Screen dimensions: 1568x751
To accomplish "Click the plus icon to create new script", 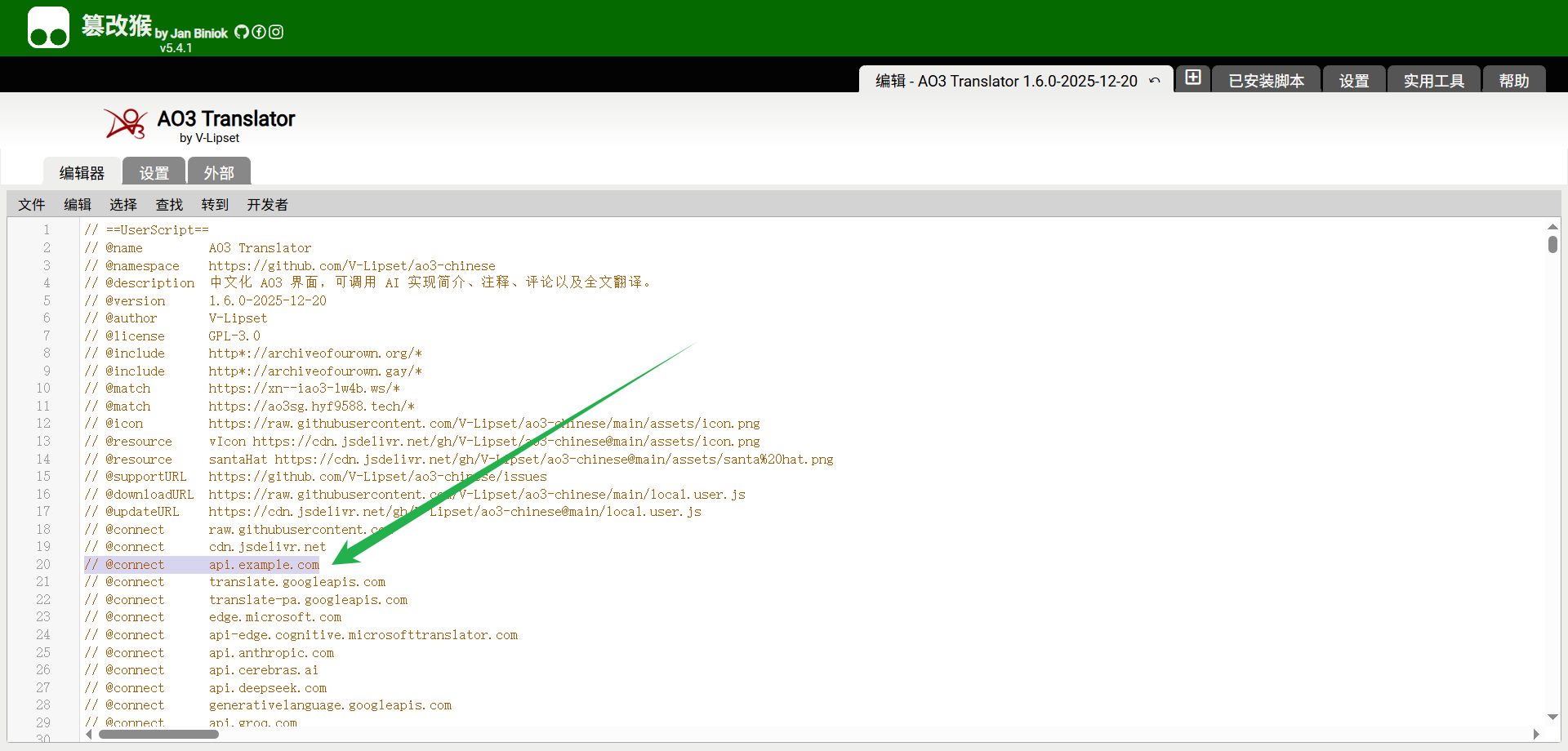I will coord(1192,78).
